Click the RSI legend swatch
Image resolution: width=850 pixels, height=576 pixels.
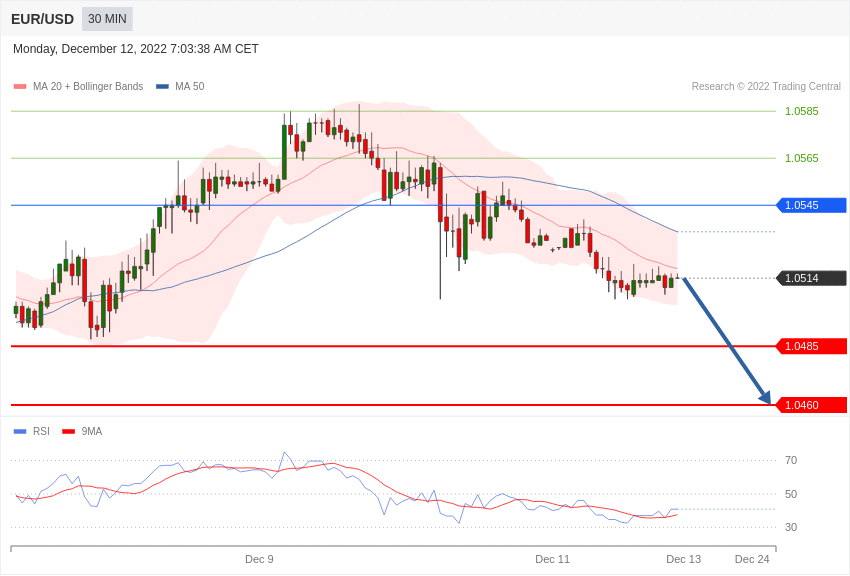pyautogui.click(x=20, y=431)
